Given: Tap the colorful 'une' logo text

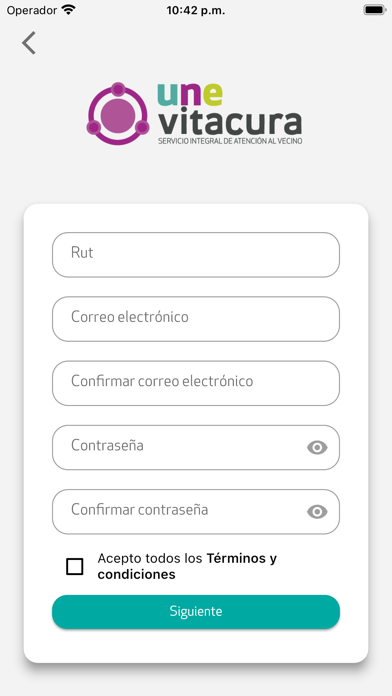Looking at the screenshot, I should pyautogui.click(x=190, y=94).
